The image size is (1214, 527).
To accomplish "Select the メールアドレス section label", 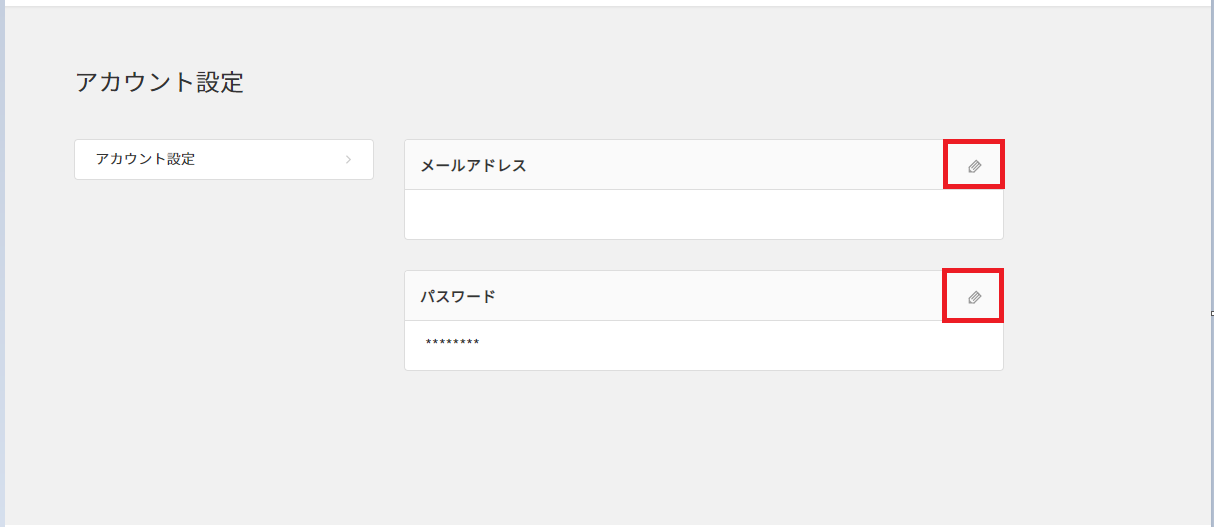I will (x=473, y=166).
